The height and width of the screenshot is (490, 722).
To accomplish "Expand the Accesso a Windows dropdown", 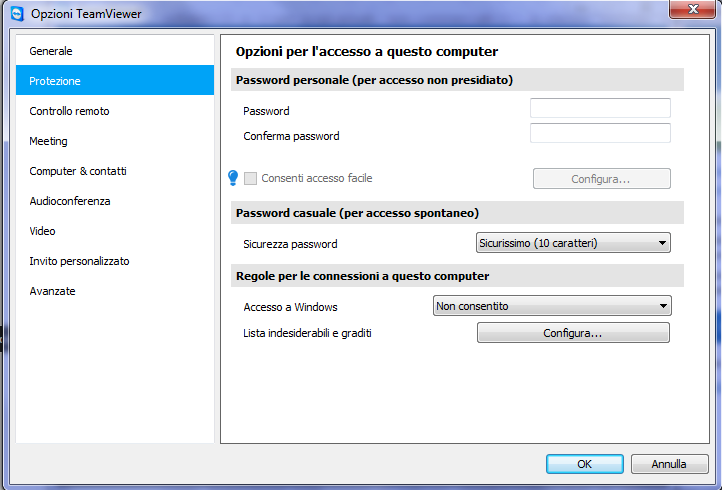I will click(x=552, y=306).
